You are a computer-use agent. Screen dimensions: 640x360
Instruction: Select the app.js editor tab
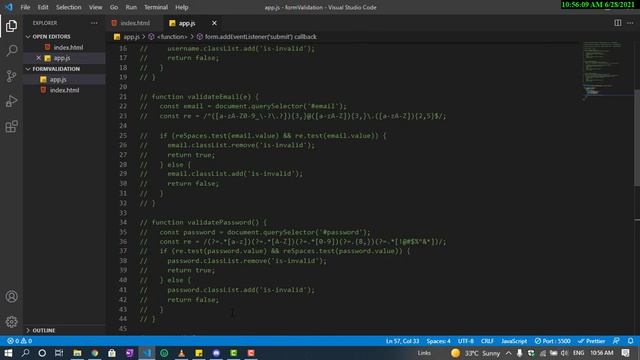click(x=187, y=23)
